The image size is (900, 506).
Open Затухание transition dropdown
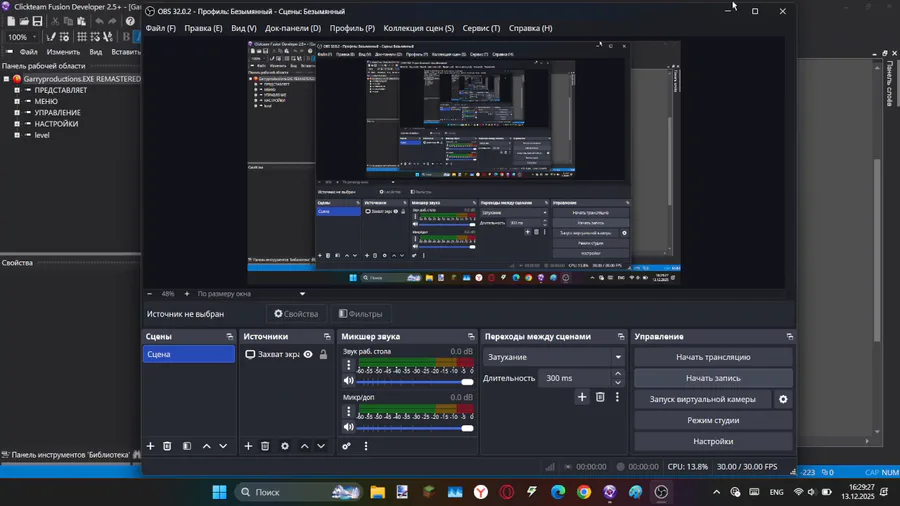(554, 357)
